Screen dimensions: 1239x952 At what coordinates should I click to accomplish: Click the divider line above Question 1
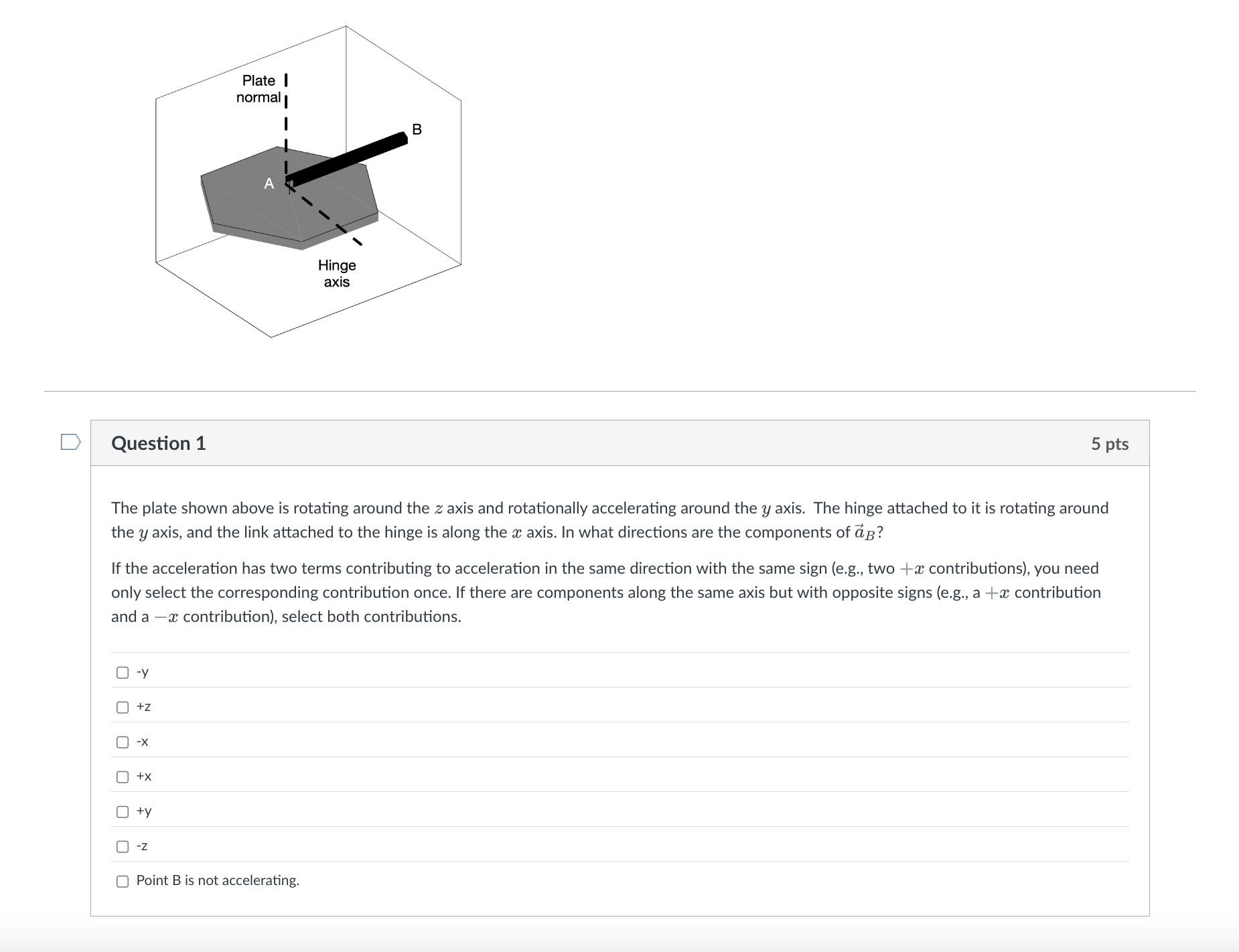[619, 390]
